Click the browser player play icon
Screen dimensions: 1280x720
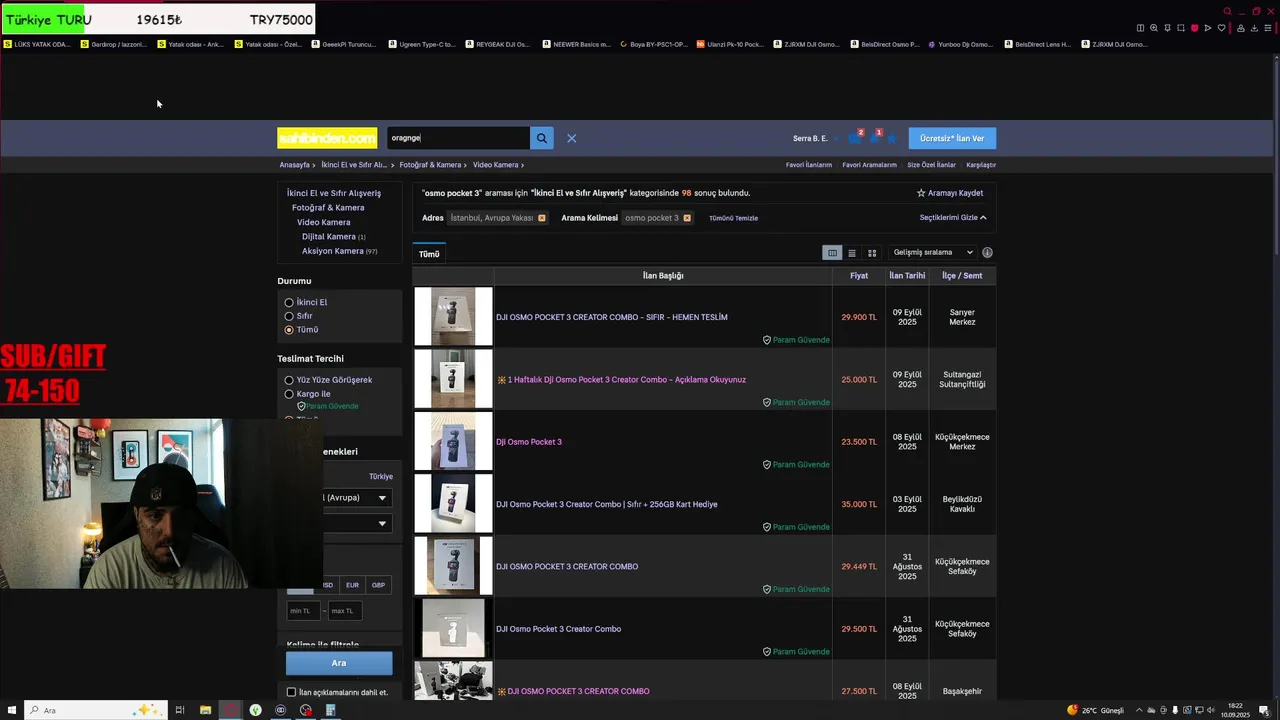click(x=1208, y=28)
